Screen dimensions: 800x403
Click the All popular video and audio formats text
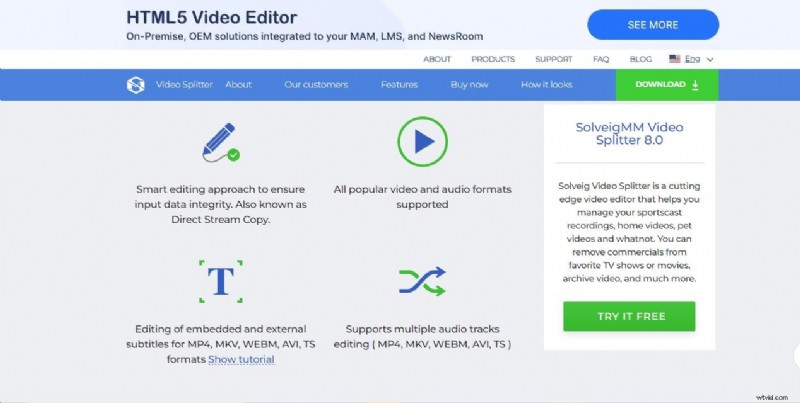point(422,197)
